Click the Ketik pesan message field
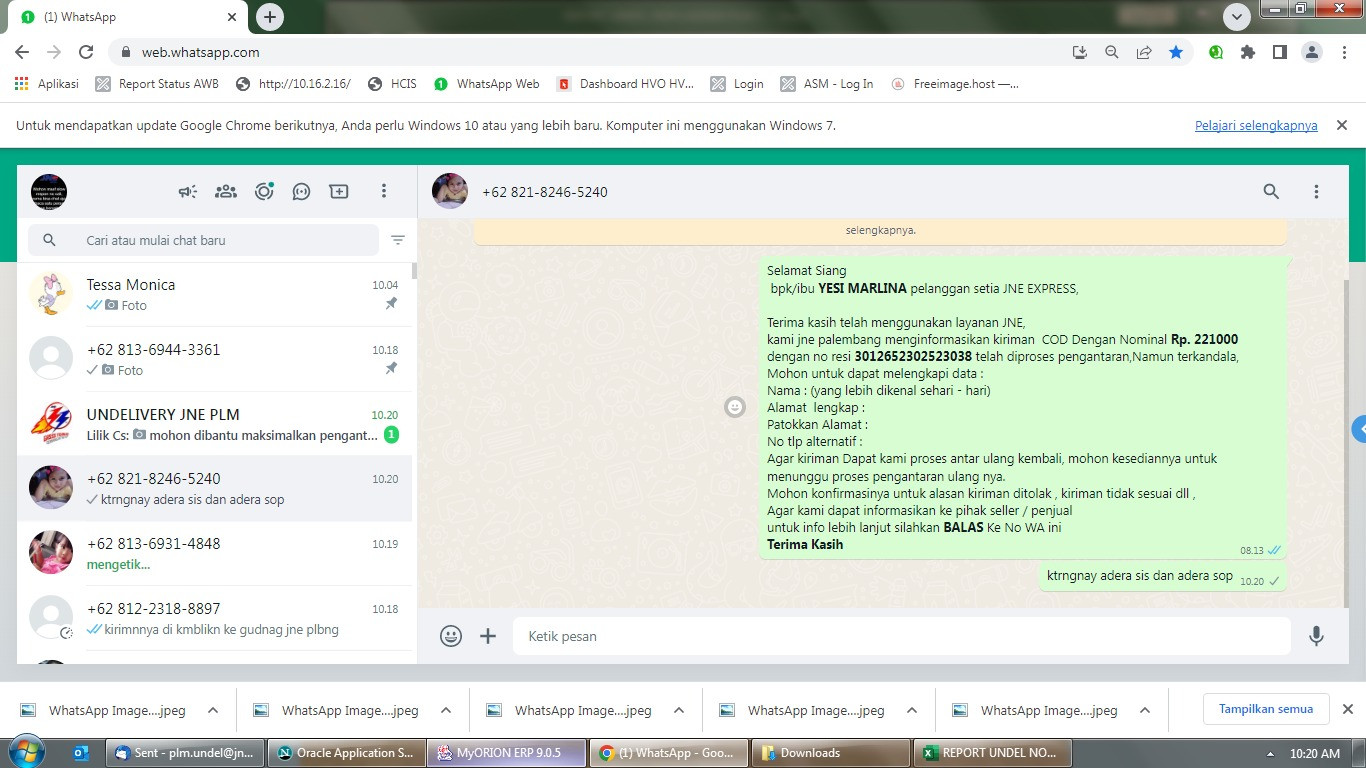1366x768 pixels. [902, 636]
